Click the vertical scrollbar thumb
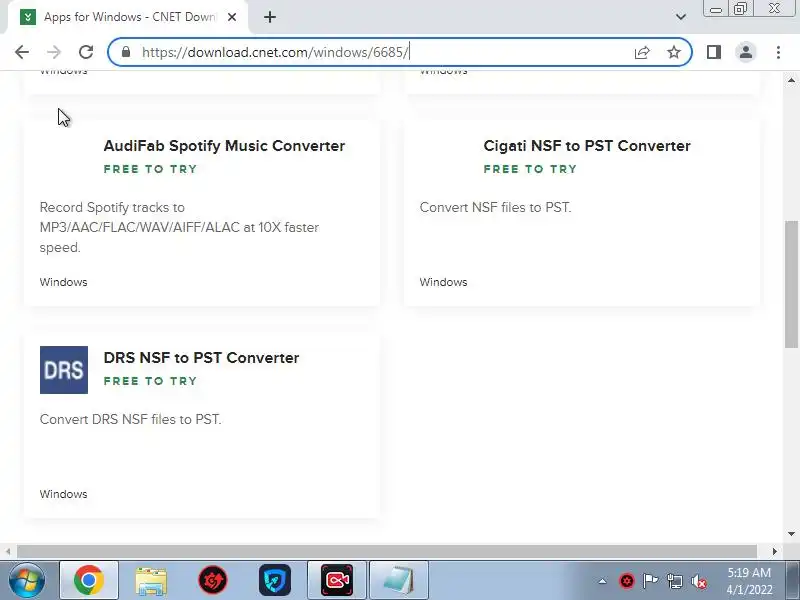Screen dimensions: 800x600 [791, 284]
